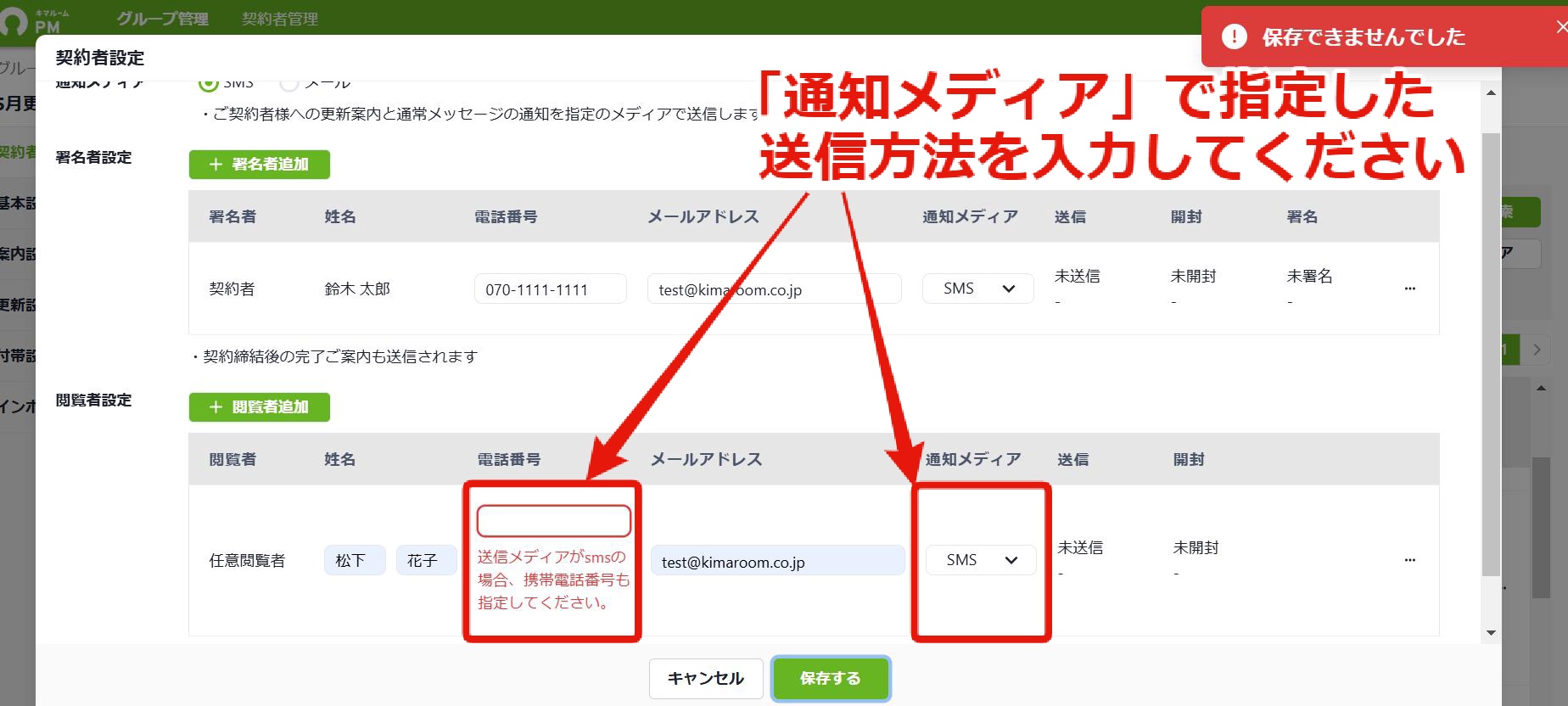Click メールアドレス header in viewer table
1568x706 pixels.
pos(706,459)
